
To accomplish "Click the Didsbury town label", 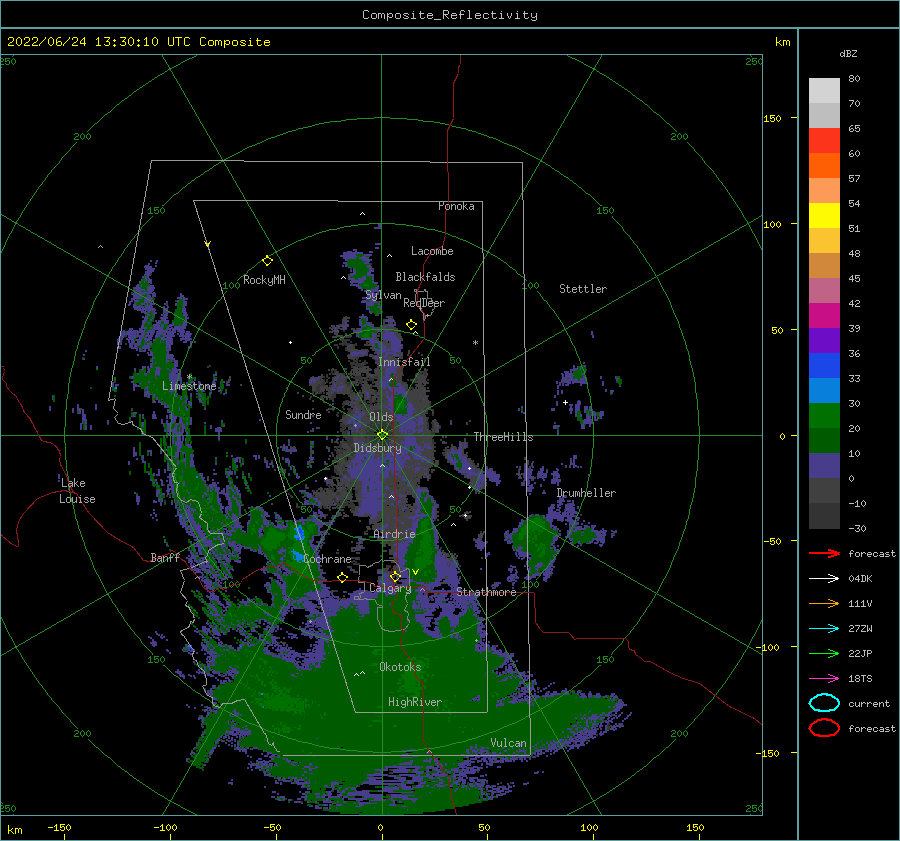I will point(377,448).
